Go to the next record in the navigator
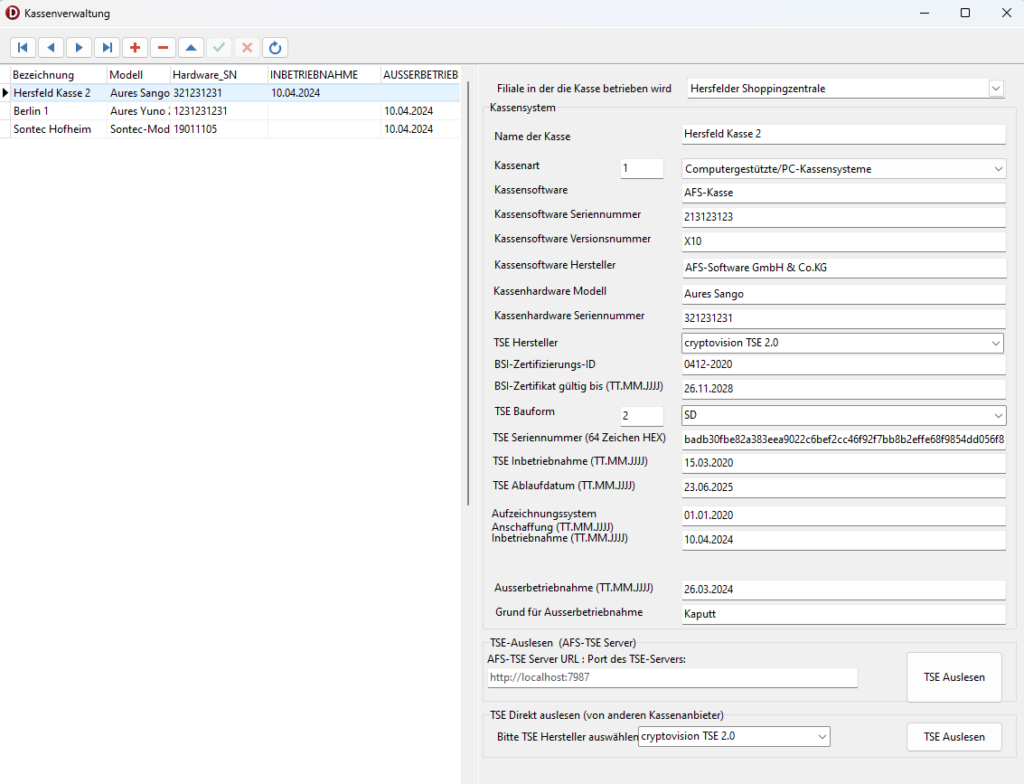 (x=78, y=48)
